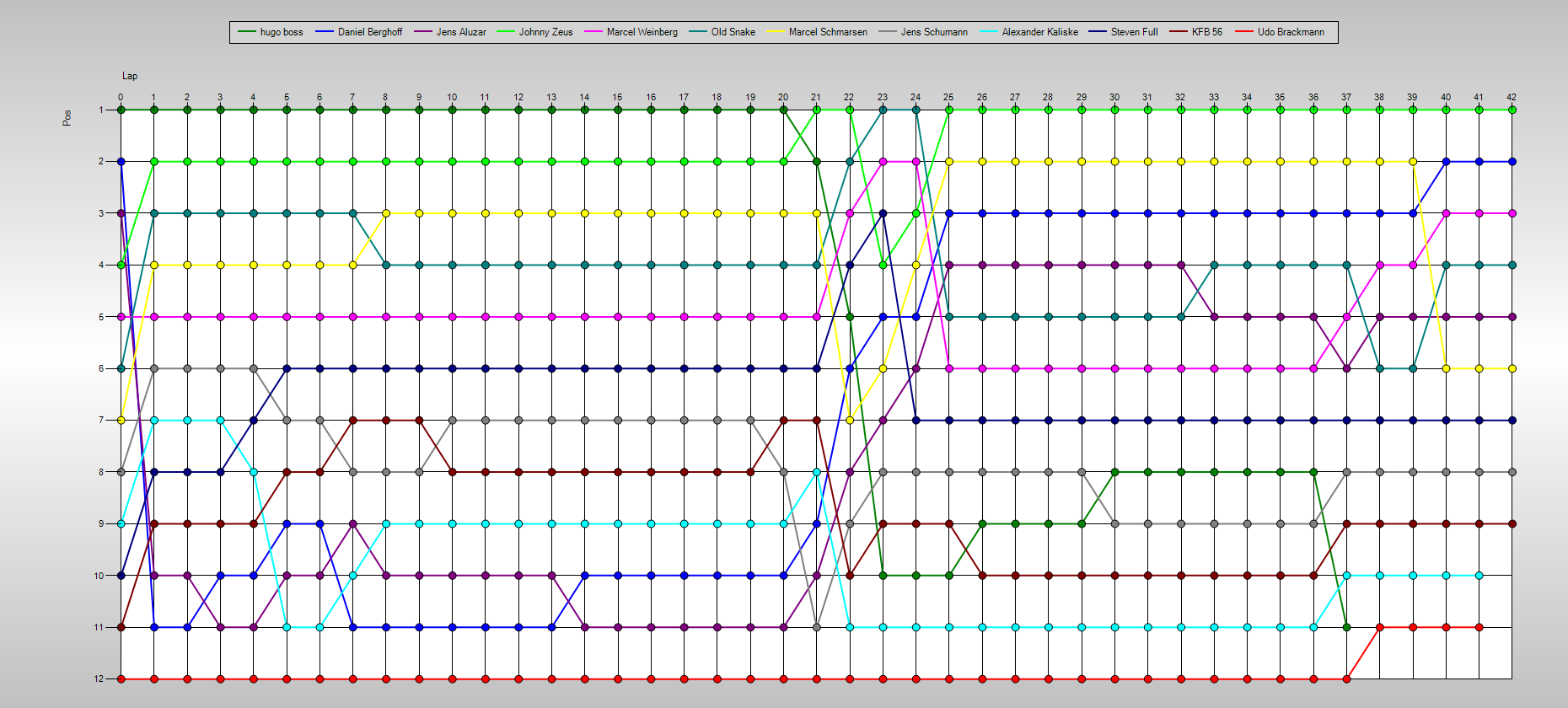1568x708 pixels.
Task: Click lap number 10 on the axis
Action: 452,97
